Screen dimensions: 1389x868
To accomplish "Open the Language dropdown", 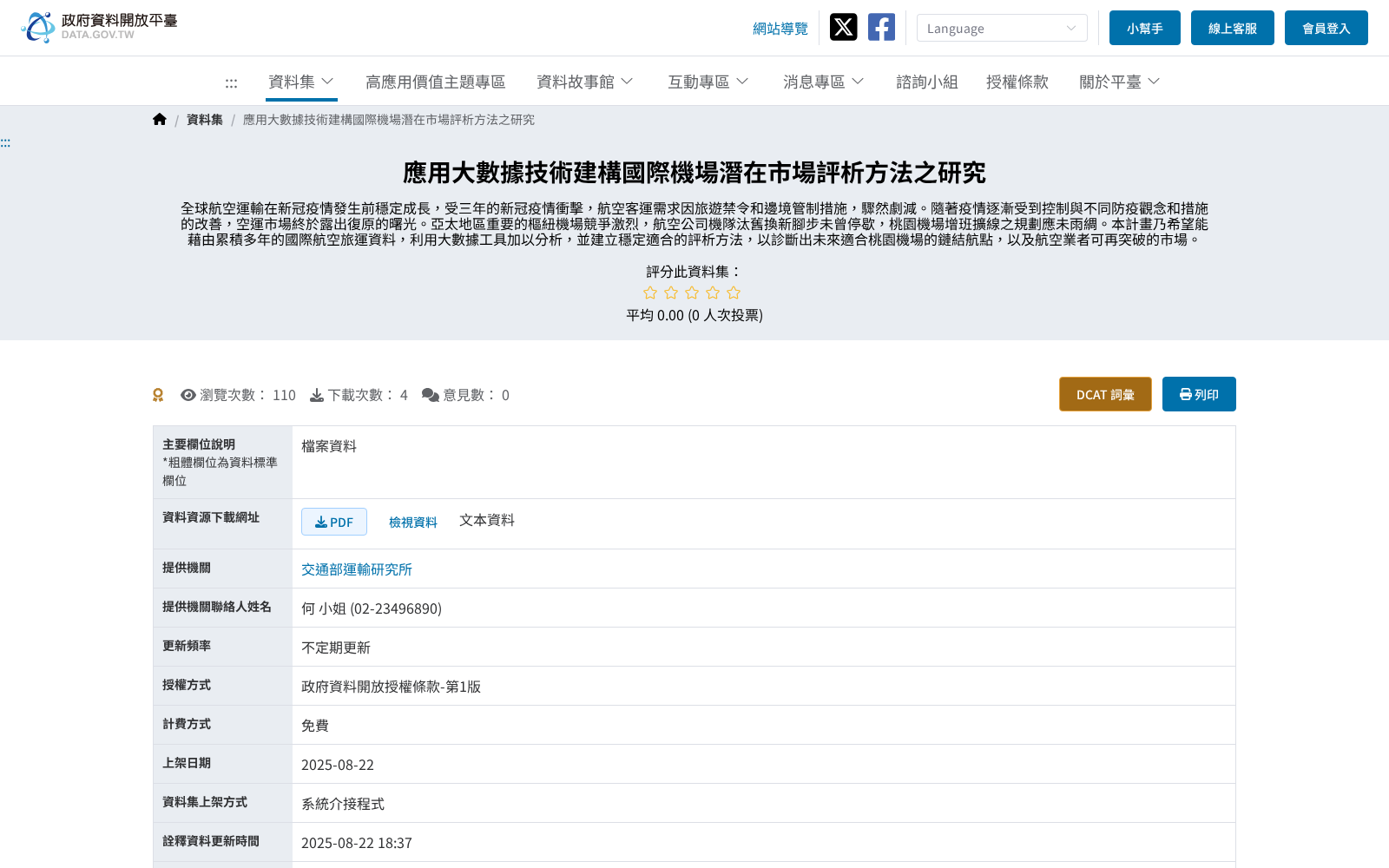I will pos(1002,28).
